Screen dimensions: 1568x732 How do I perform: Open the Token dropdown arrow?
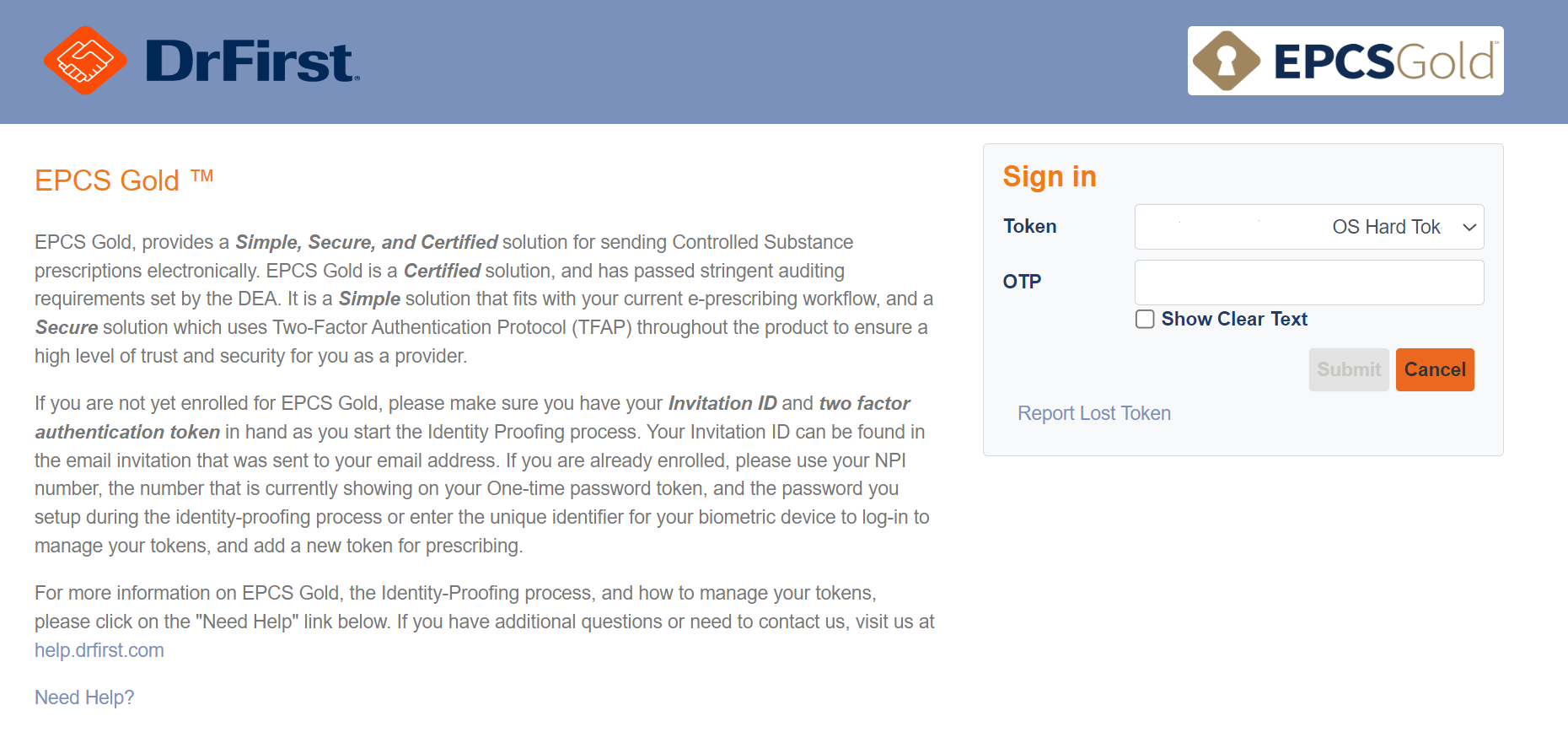[x=1469, y=227]
